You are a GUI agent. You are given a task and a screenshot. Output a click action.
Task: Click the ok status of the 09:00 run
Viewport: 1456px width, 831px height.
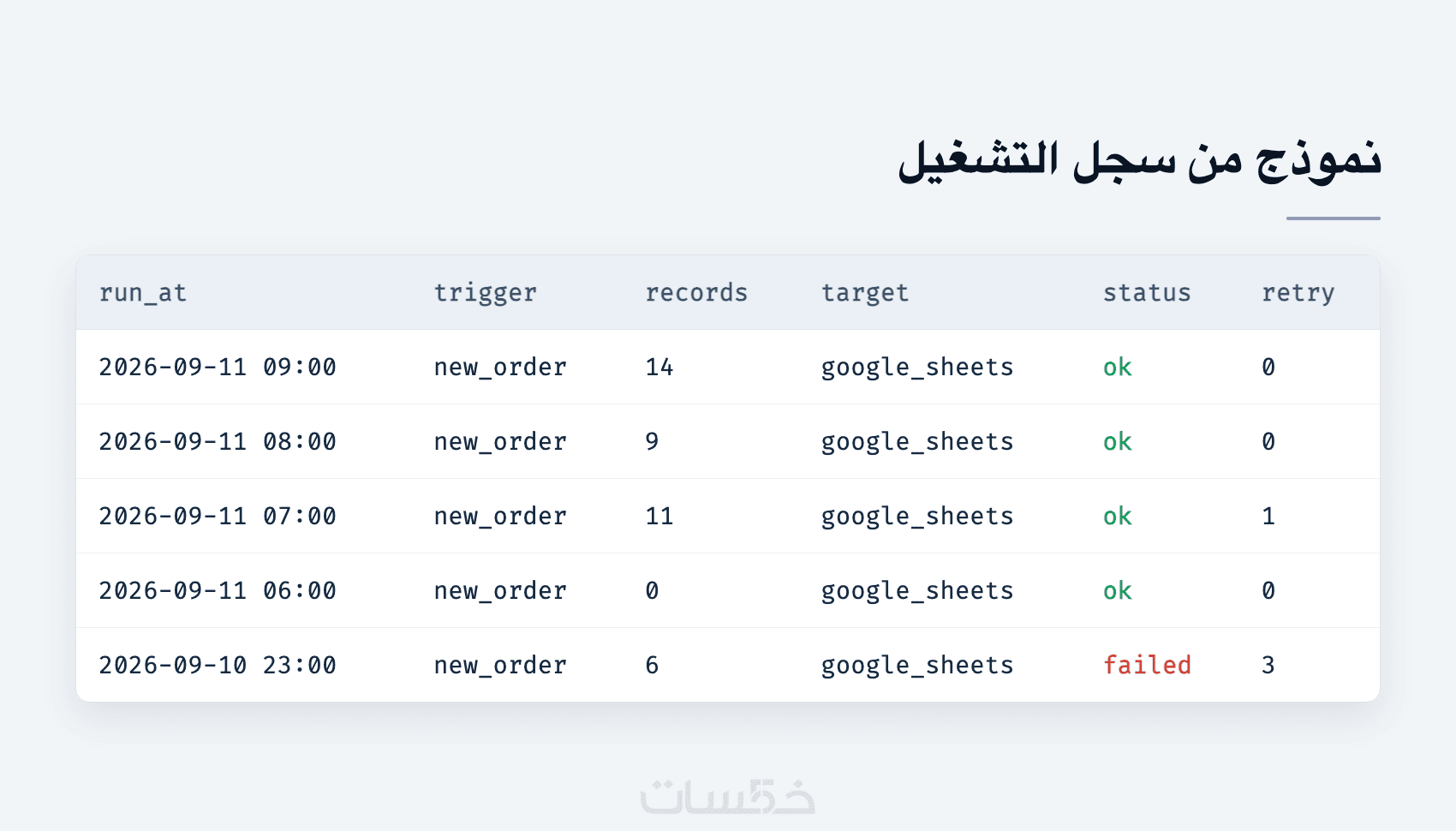pyautogui.click(x=1117, y=368)
